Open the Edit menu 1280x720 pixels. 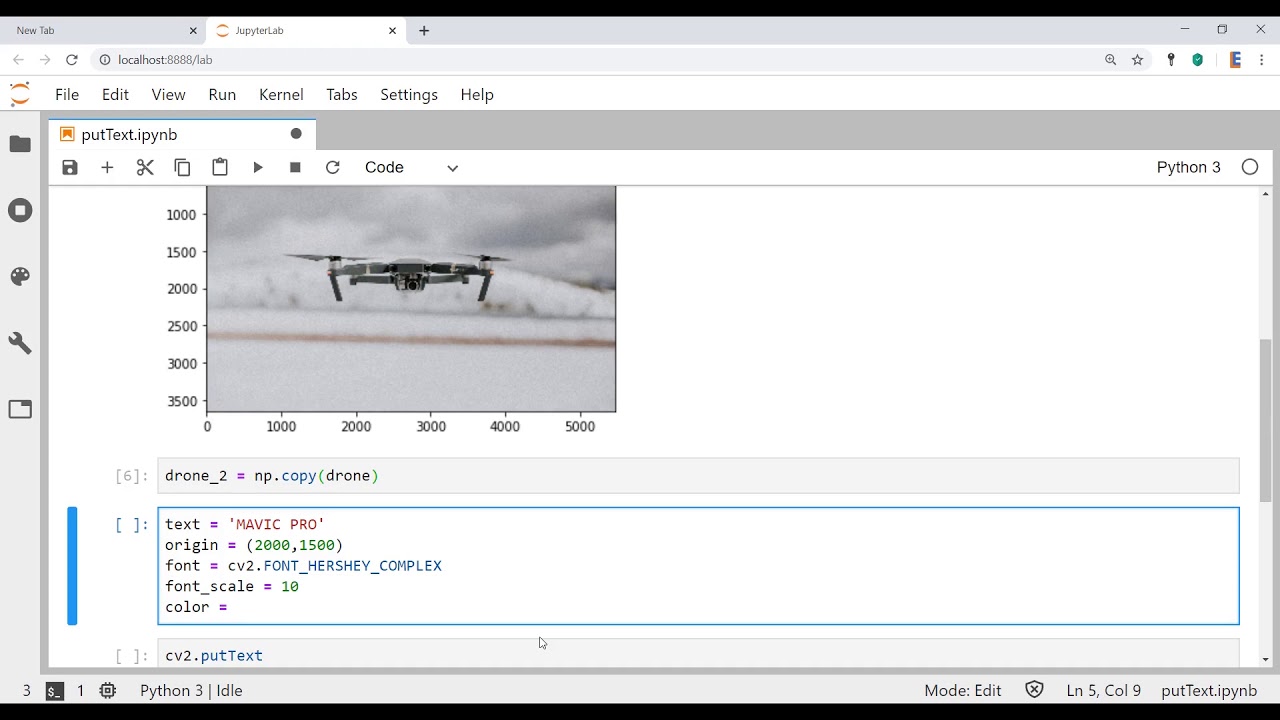pos(115,94)
